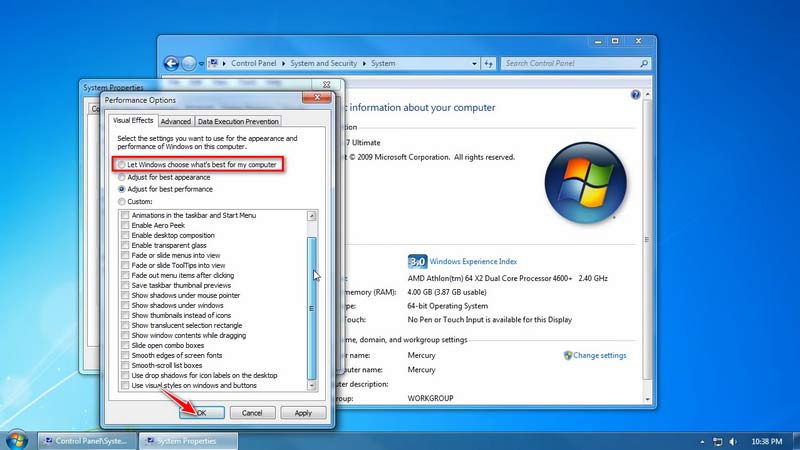This screenshot has width=800, height=450.
Task: Show hidden icons arrow in system tray
Action: (x=702, y=442)
